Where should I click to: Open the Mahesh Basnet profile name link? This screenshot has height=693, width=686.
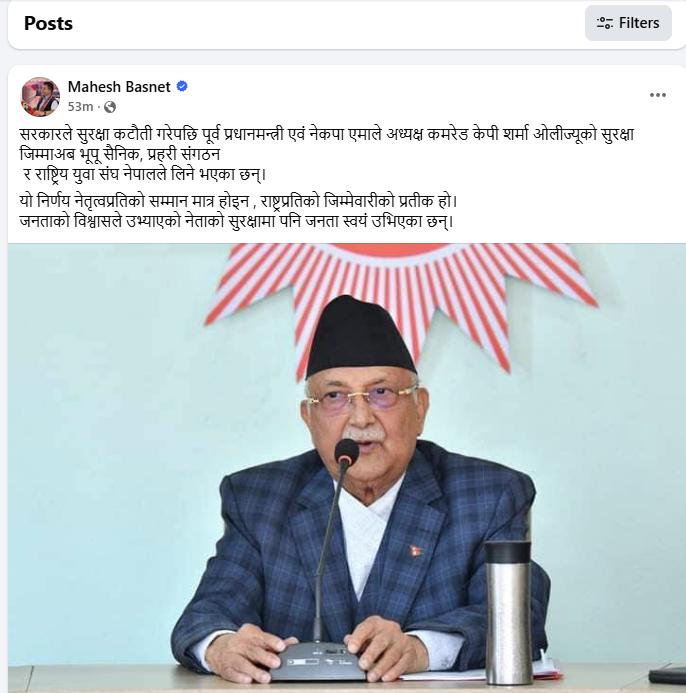(x=119, y=87)
